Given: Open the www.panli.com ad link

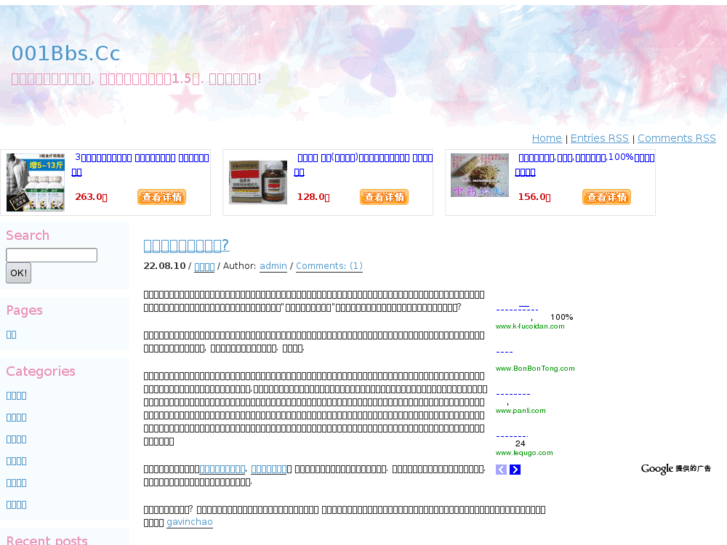Looking at the screenshot, I should pyautogui.click(x=521, y=411).
